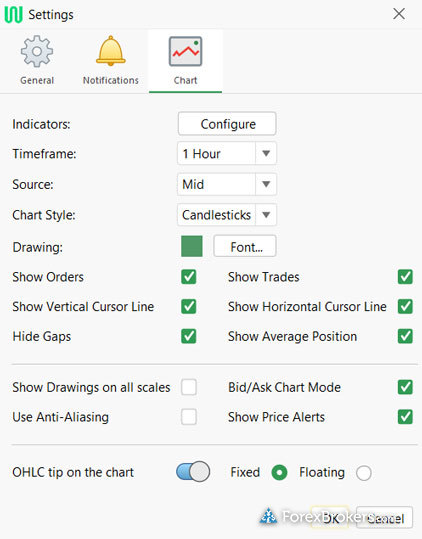Viewport: 422px width, 539px height.
Task: Pick the green Drawing color swatch
Action: [x=192, y=246]
